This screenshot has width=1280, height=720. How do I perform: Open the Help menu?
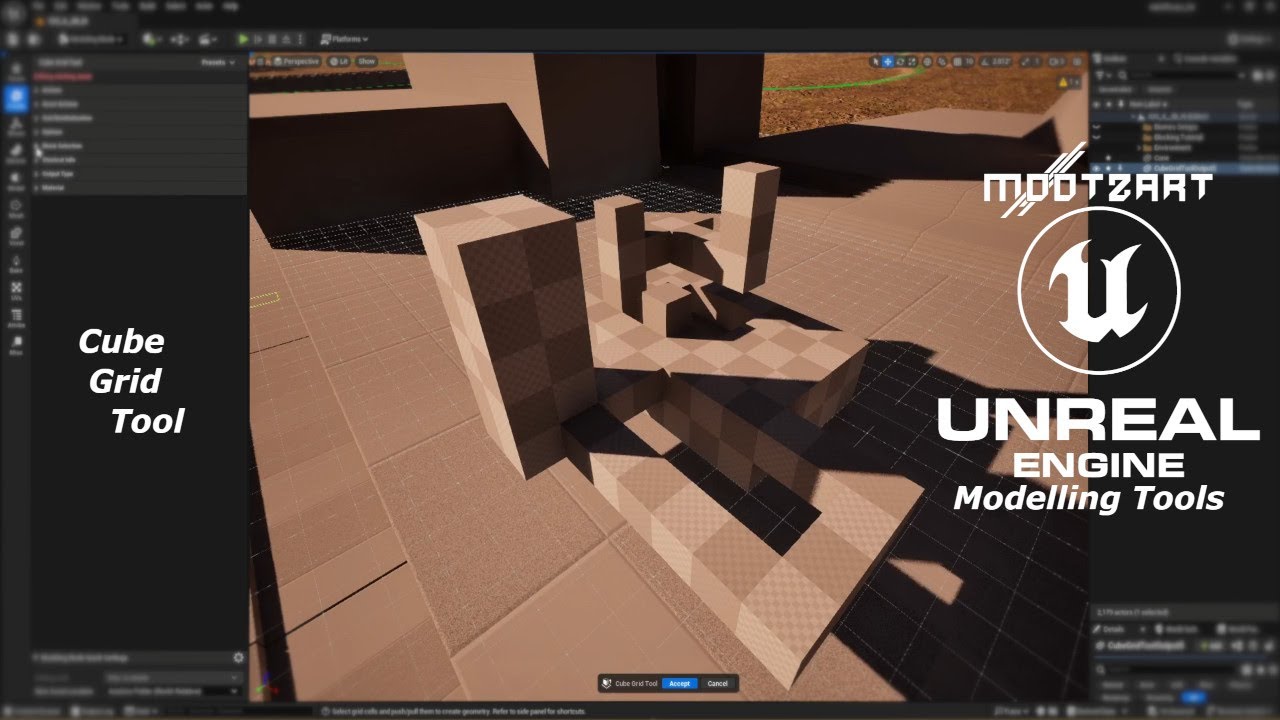pyautogui.click(x=230, y=6)
